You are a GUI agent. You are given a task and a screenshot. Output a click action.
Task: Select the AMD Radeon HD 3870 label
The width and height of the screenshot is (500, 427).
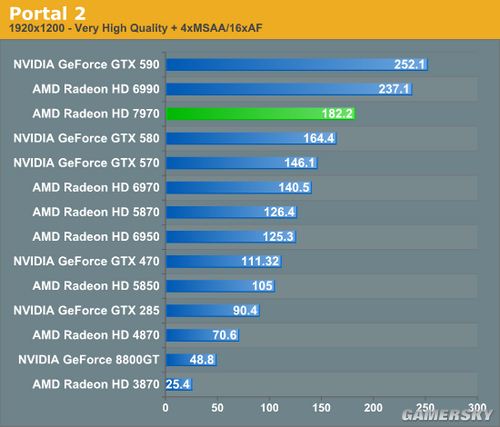coord(96,384)
